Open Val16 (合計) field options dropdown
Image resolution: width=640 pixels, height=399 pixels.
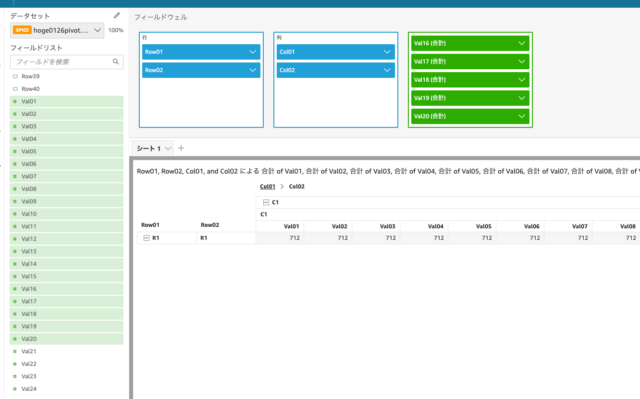click(522, 43)
